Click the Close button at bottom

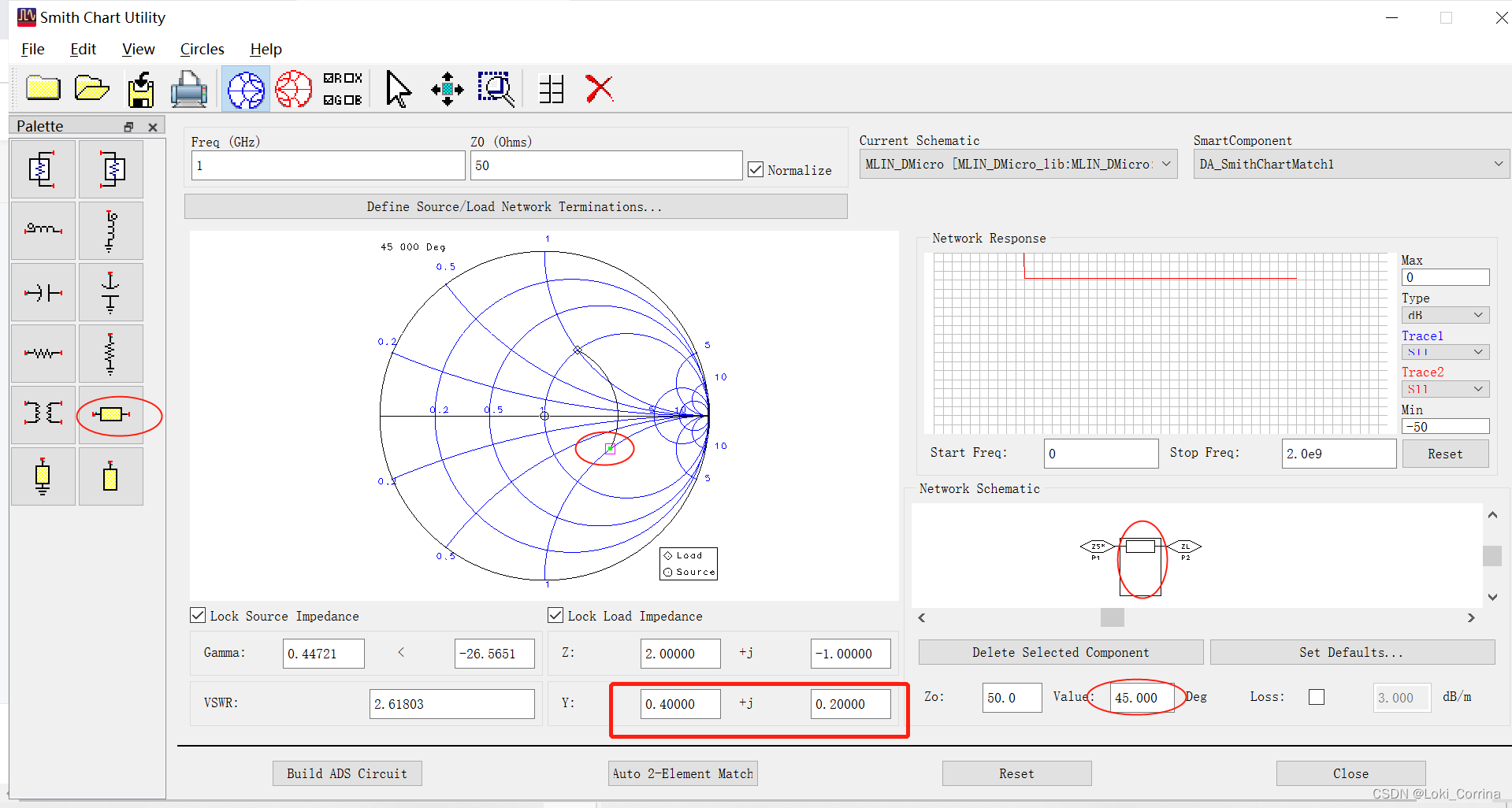click(1350, 773)
